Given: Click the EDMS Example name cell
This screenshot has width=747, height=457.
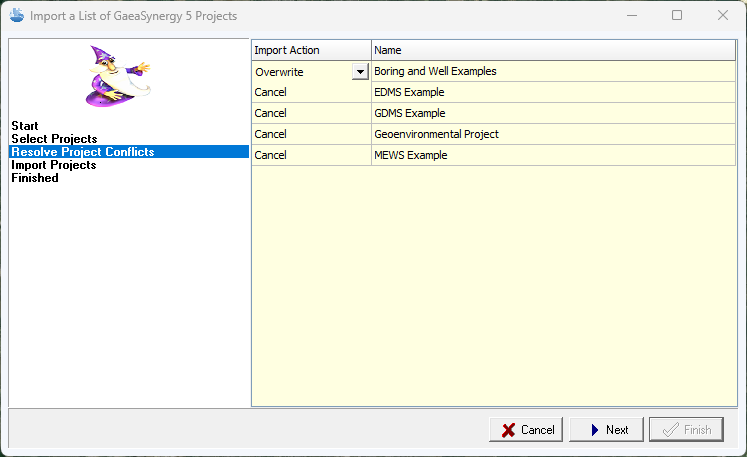Looking at the screenshot, I should coord(554,92).
